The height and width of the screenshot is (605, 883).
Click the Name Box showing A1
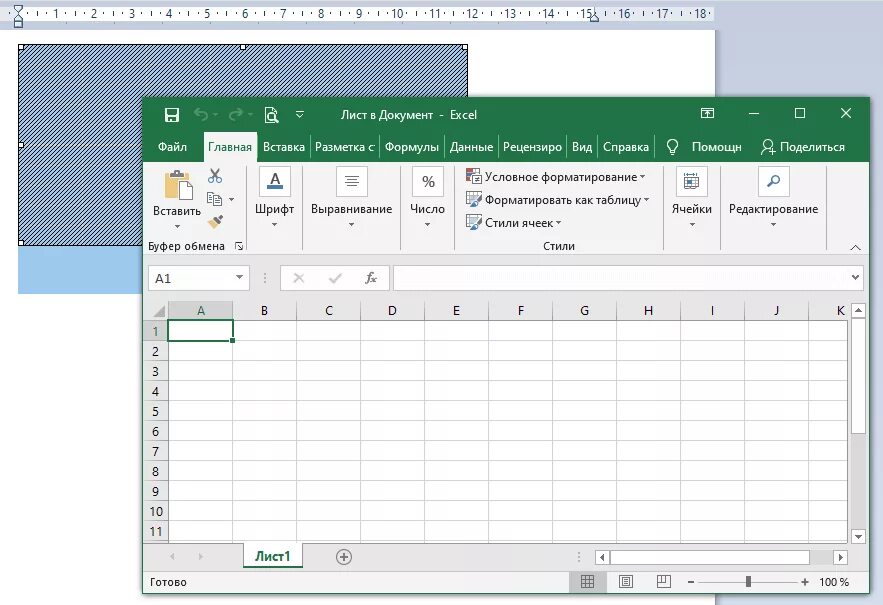[191, 278]
